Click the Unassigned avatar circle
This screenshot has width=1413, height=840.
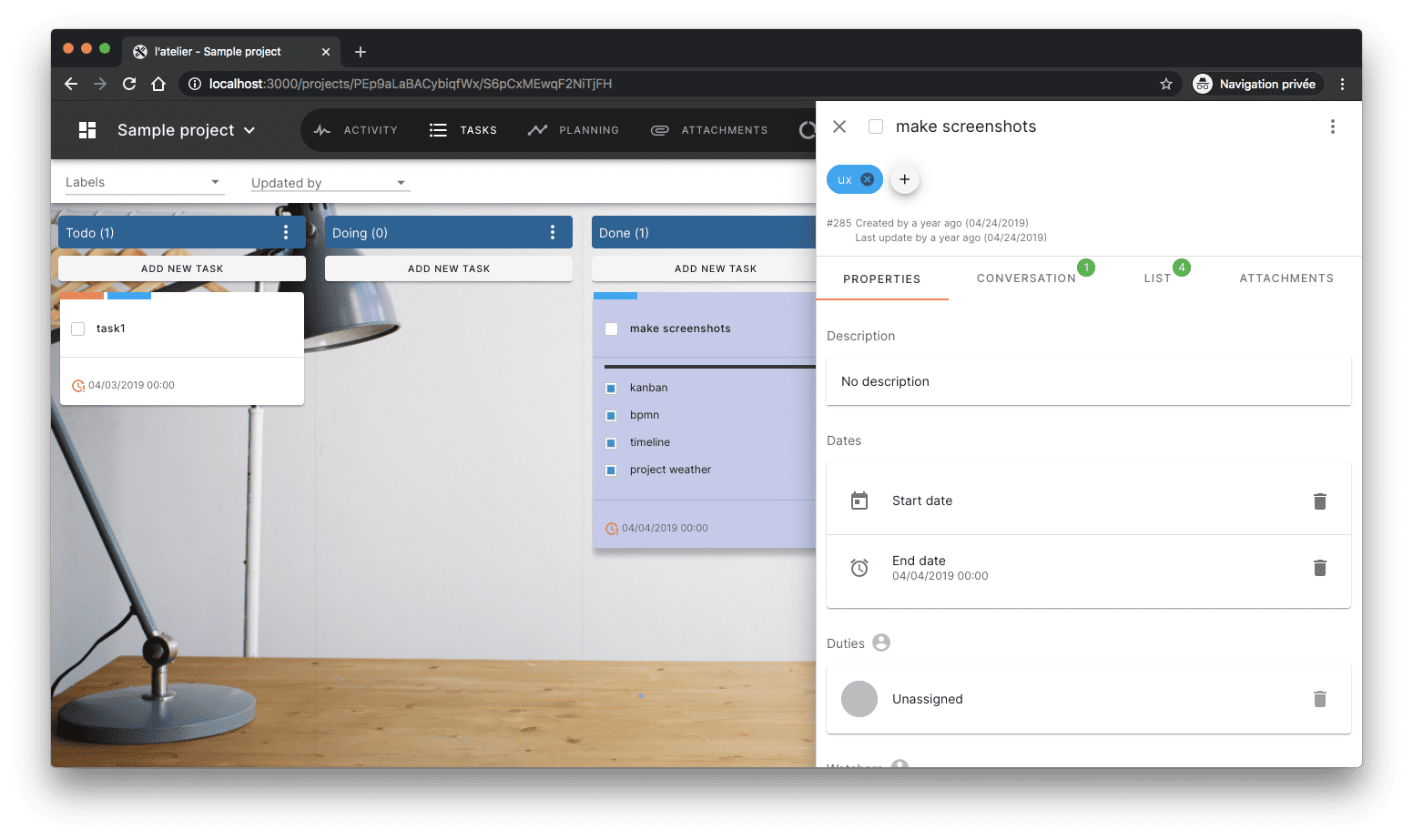click(x=859, y=699)
